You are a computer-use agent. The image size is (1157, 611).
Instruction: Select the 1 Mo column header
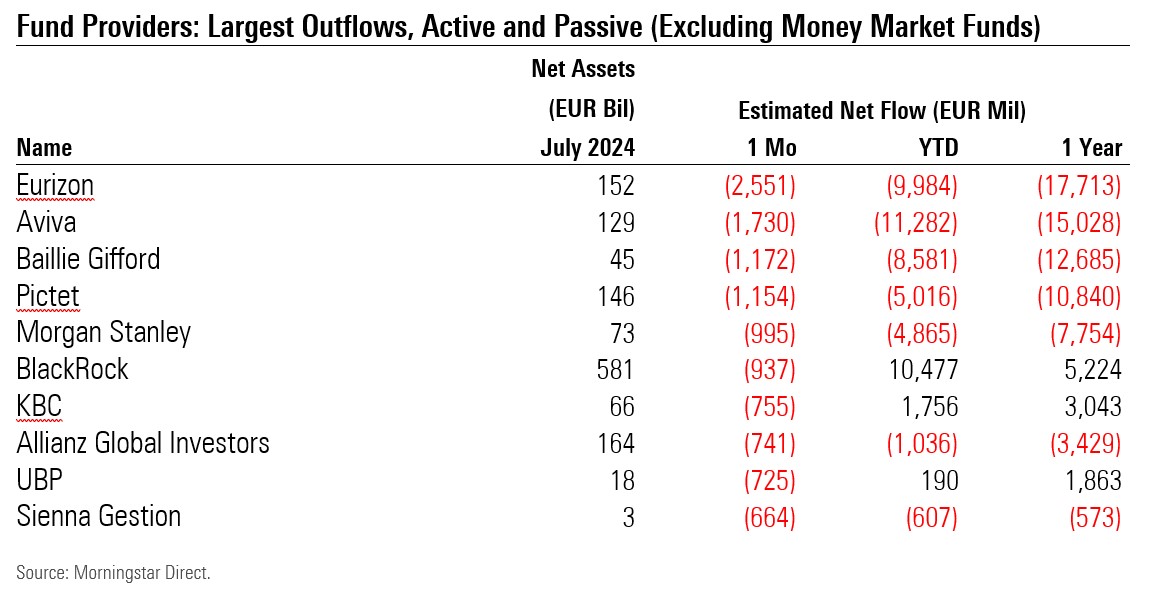point(773,148)
